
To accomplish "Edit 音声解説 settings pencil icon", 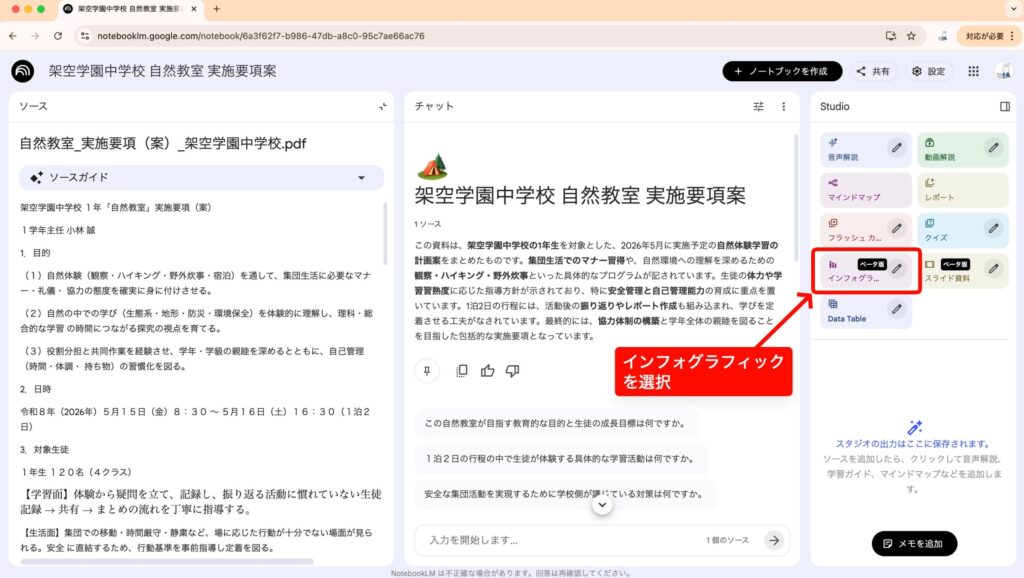I will [x=897, y=148].
